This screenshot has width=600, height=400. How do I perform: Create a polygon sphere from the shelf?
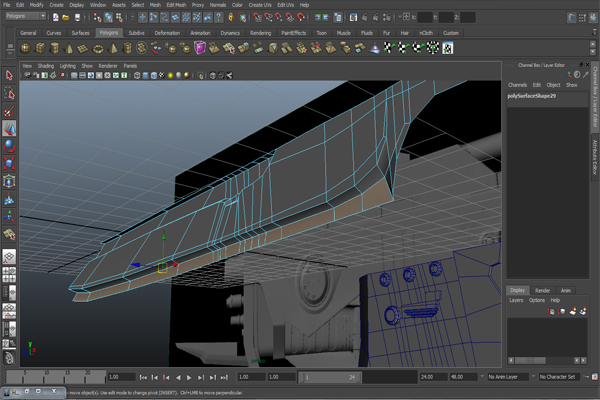(26, 48)
